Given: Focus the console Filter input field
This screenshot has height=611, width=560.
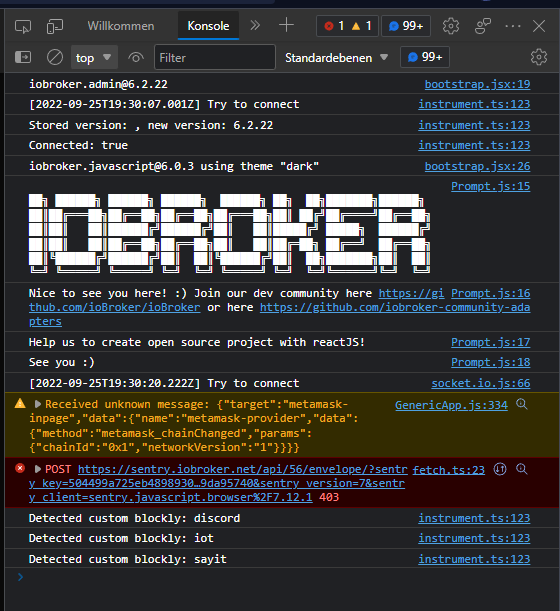Looking at the screenshot, I should [215, 58].
